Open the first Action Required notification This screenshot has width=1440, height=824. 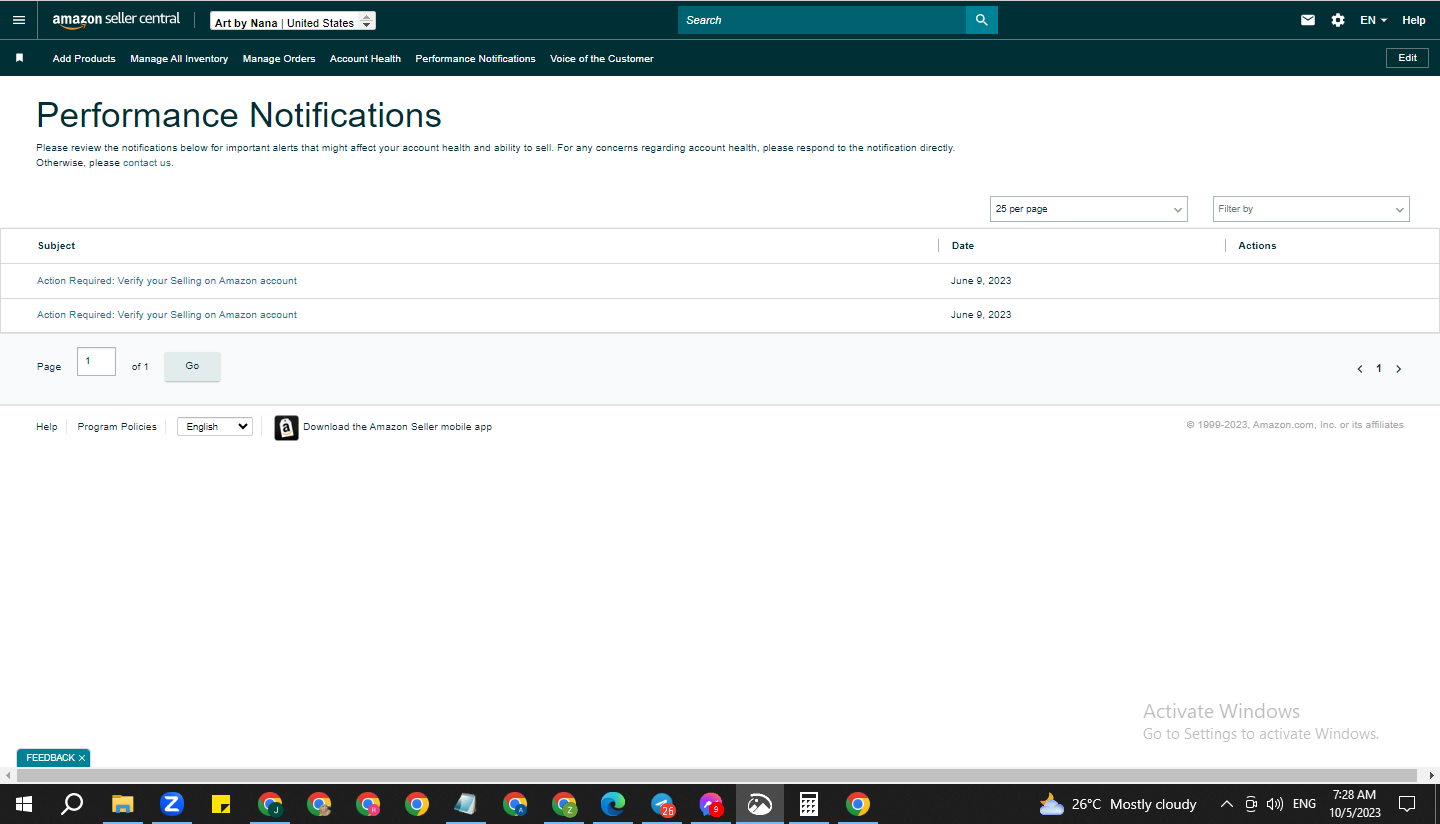coord(167,281)
